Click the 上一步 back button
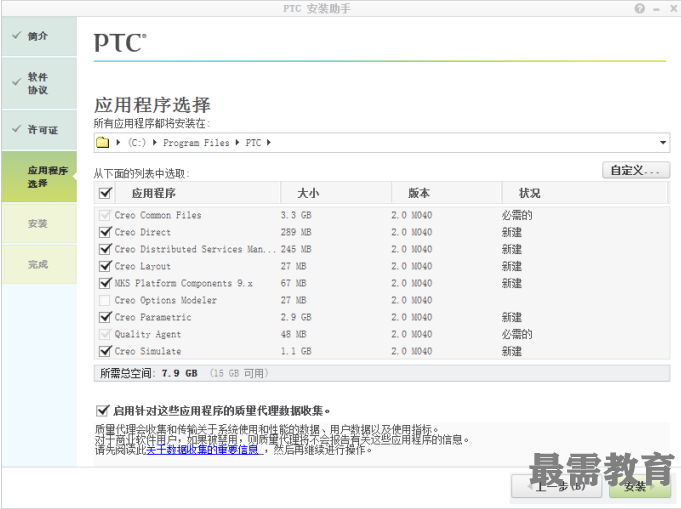The height and width of the screenshot is (509, 681). (x=556, y=486)
